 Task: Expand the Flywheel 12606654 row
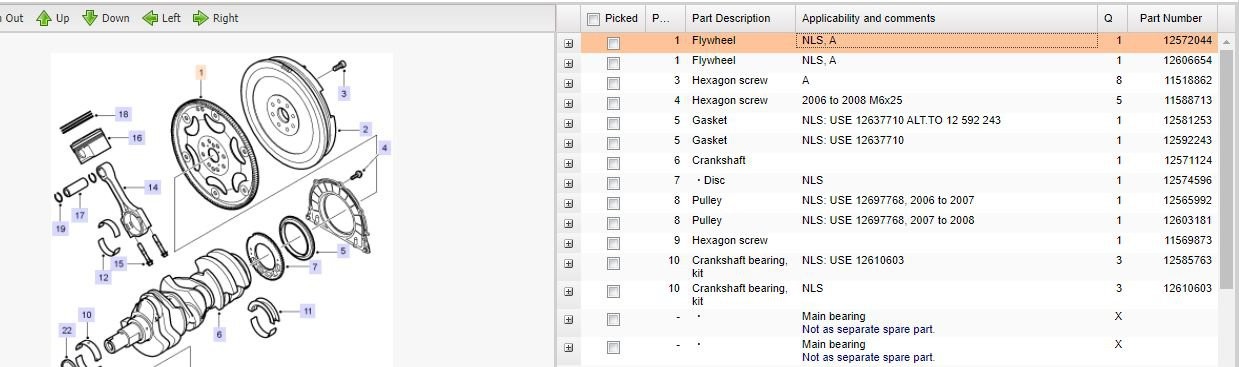click(x=569, y=62)
